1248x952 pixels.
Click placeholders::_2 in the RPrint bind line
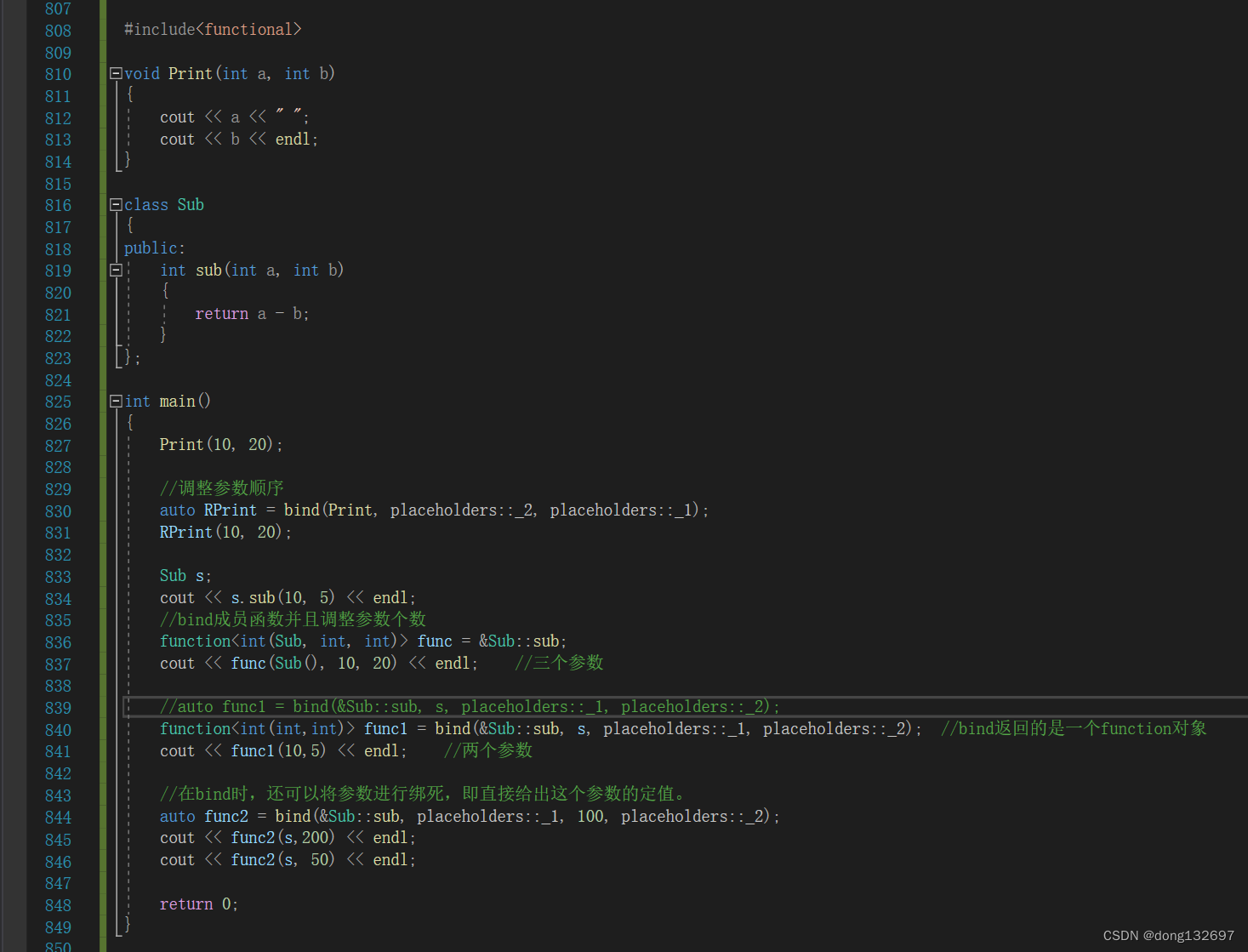[x=462, y=510]
